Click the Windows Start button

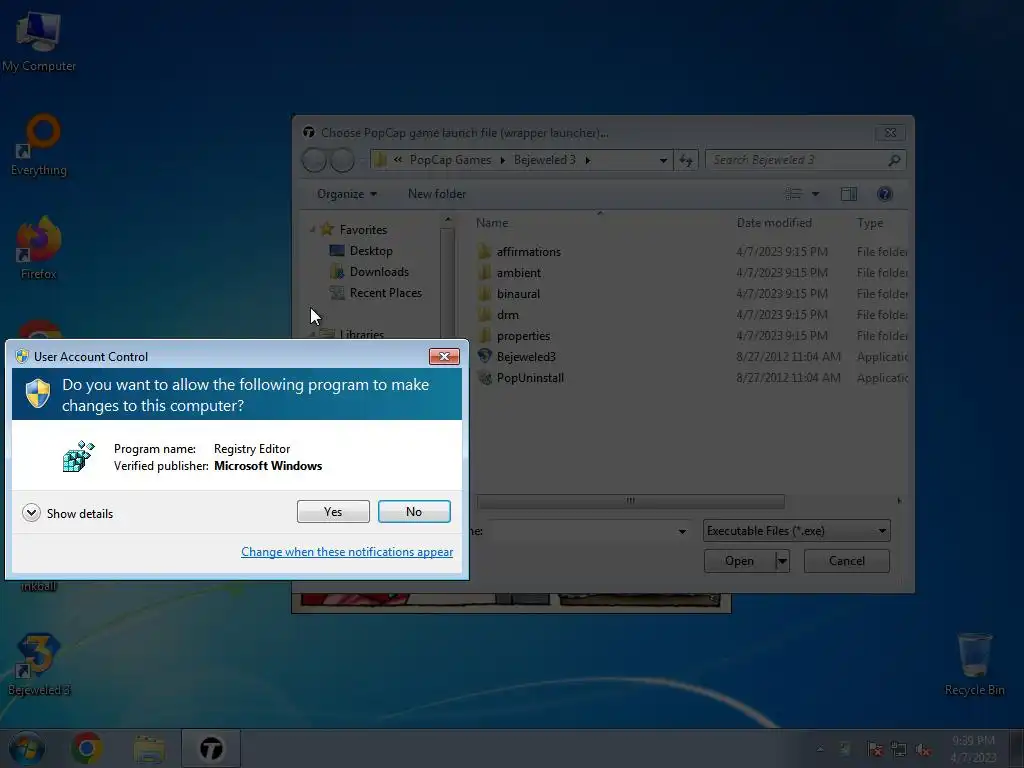[x=27, y=748]
